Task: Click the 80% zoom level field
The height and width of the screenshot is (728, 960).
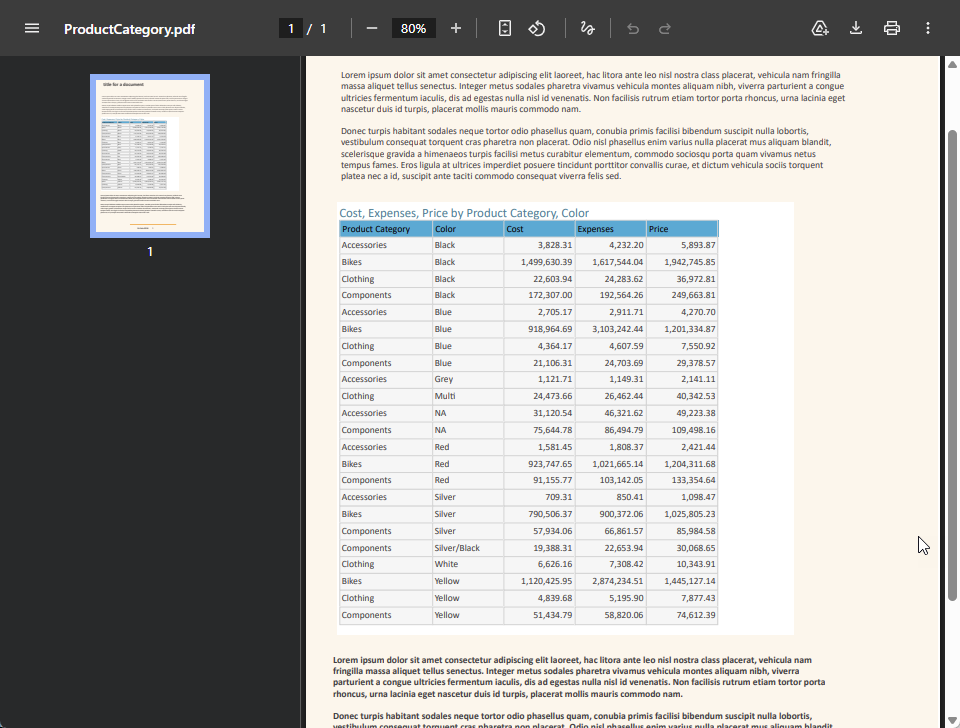Action: pos(414,28)
